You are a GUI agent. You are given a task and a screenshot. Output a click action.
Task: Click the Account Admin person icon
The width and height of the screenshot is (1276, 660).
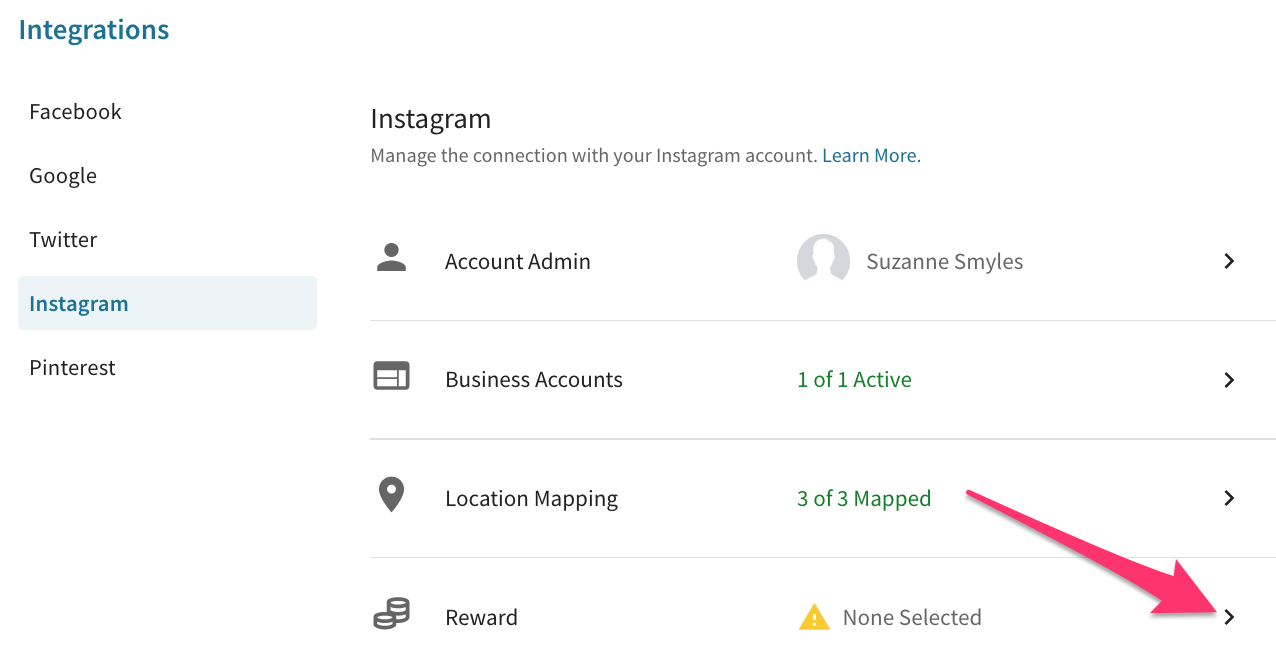pyautogui.click(x=391, y=258)
